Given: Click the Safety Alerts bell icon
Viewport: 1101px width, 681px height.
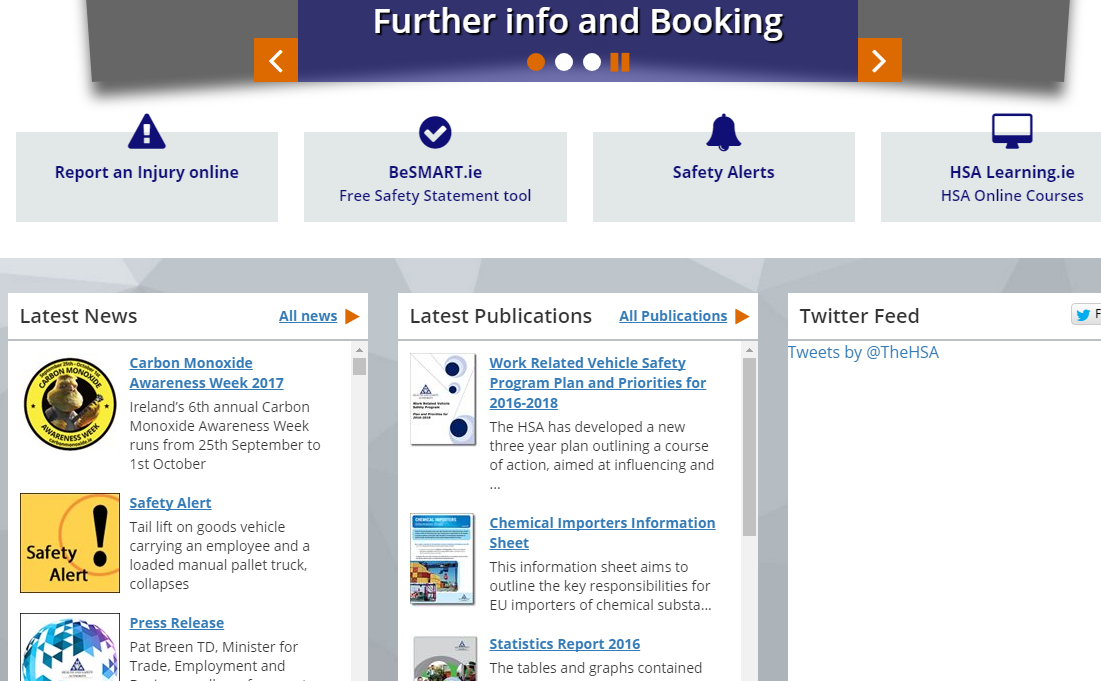Looking at the screenshot, I should click(723, 132).
